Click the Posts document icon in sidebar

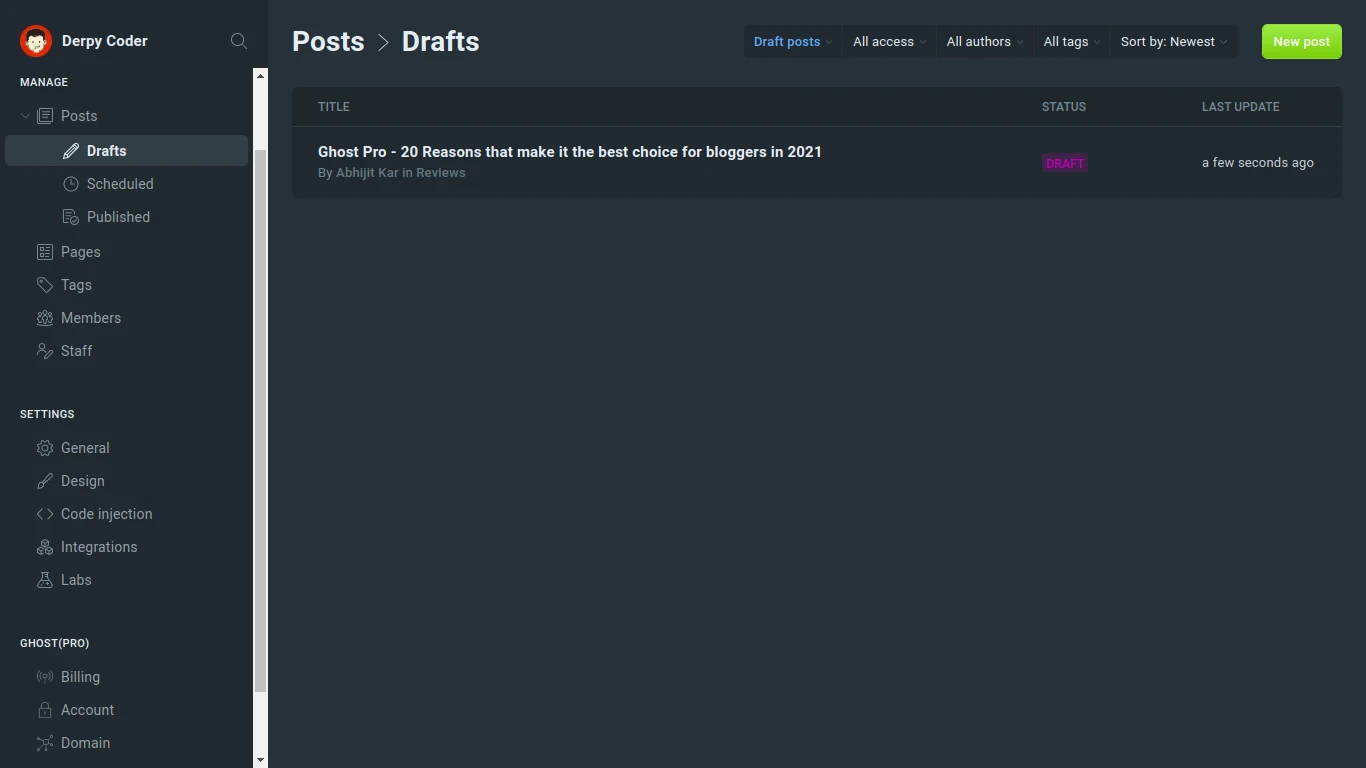(x=45, y=116)
